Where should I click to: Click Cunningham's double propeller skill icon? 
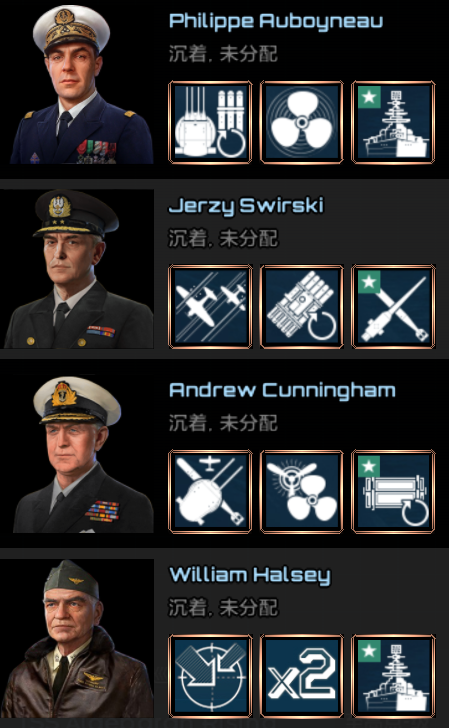(x=302, y=491)
